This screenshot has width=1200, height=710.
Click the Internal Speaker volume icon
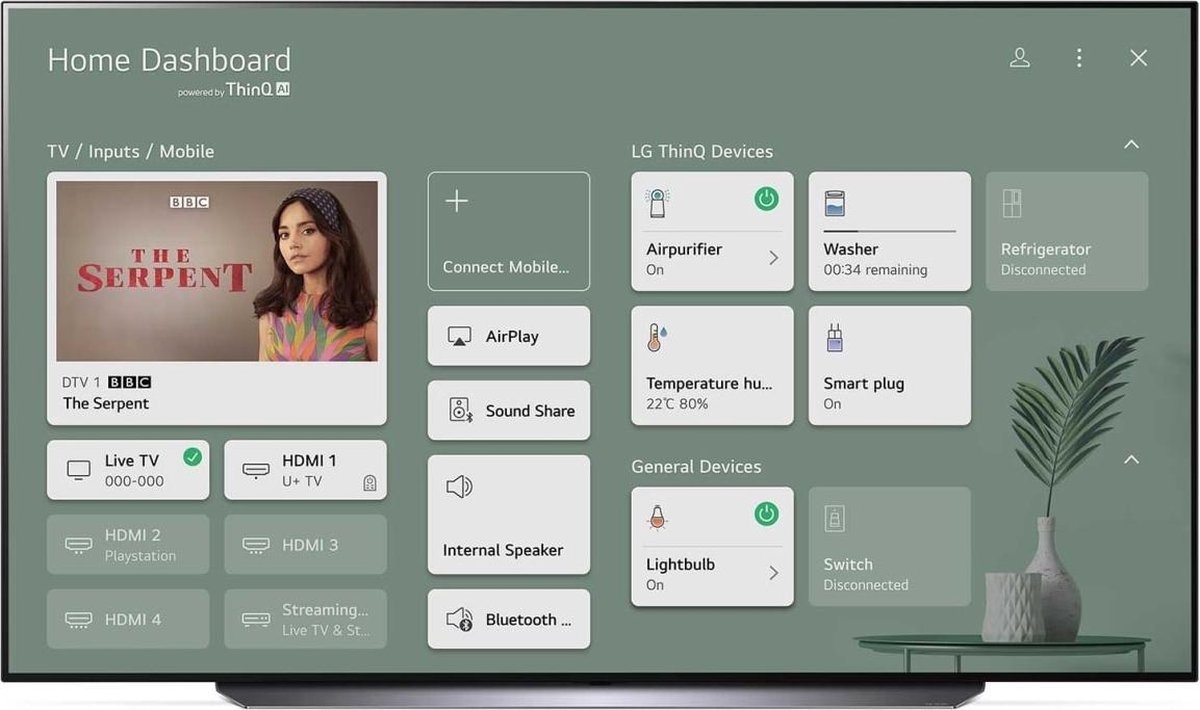(x=459, y=487)
